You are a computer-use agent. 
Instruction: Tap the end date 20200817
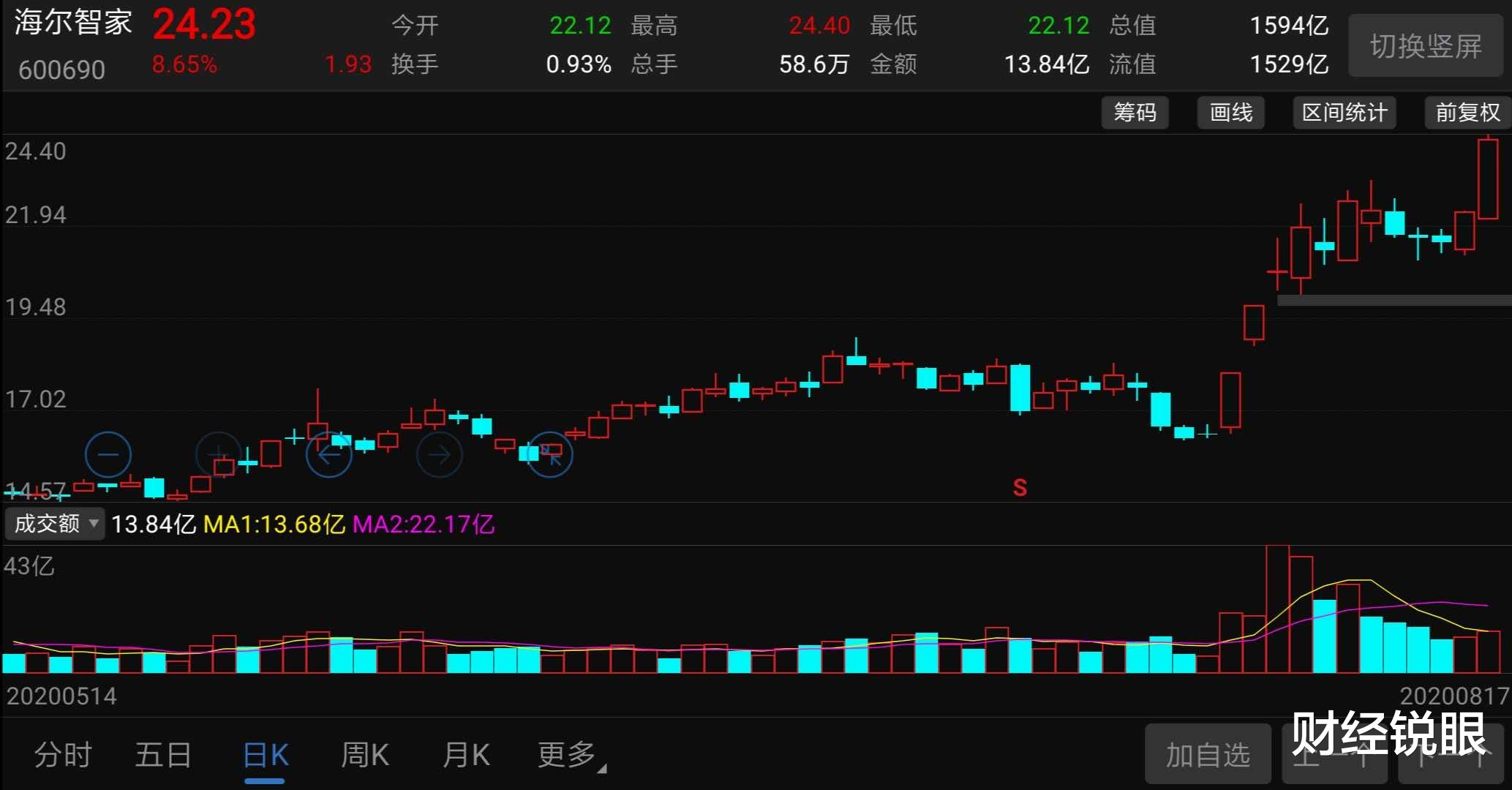1454,696
